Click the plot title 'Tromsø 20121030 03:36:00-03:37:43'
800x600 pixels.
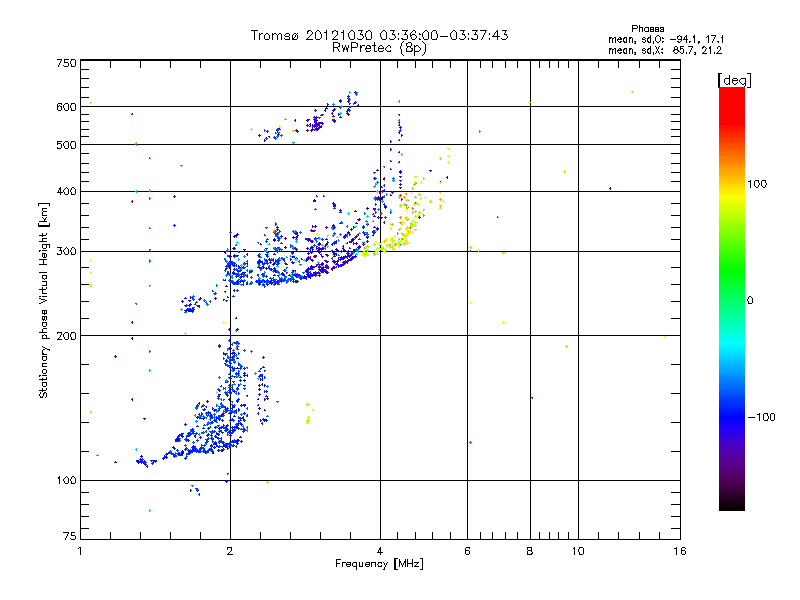379,35
